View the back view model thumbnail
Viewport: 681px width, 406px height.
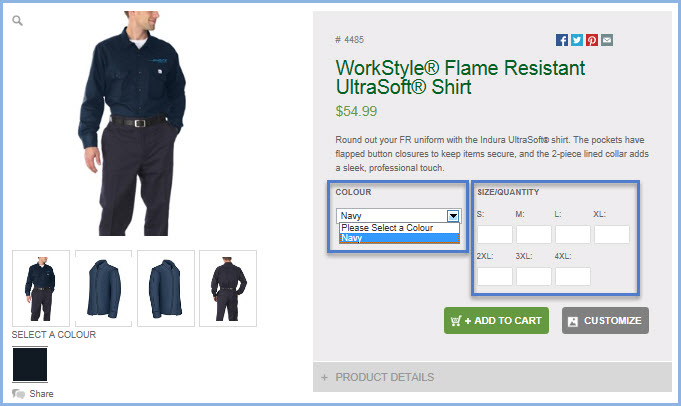point(228,288)
